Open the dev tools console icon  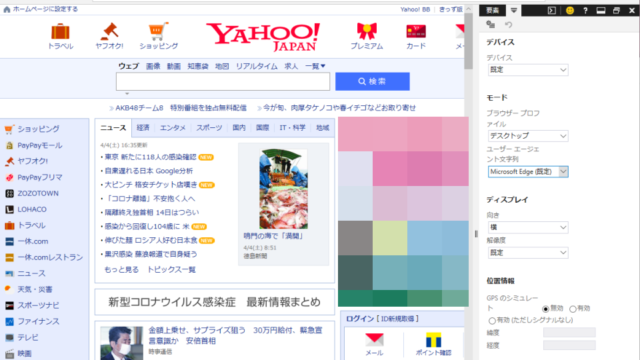point(552,11)
